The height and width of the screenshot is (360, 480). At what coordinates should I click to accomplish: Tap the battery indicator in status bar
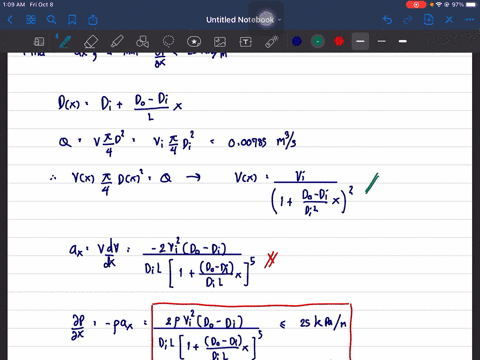(472, 5)
